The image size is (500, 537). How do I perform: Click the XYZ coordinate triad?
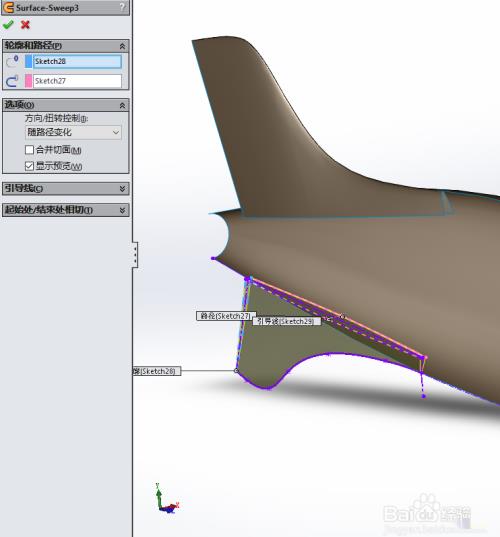[x=167, y=499]
